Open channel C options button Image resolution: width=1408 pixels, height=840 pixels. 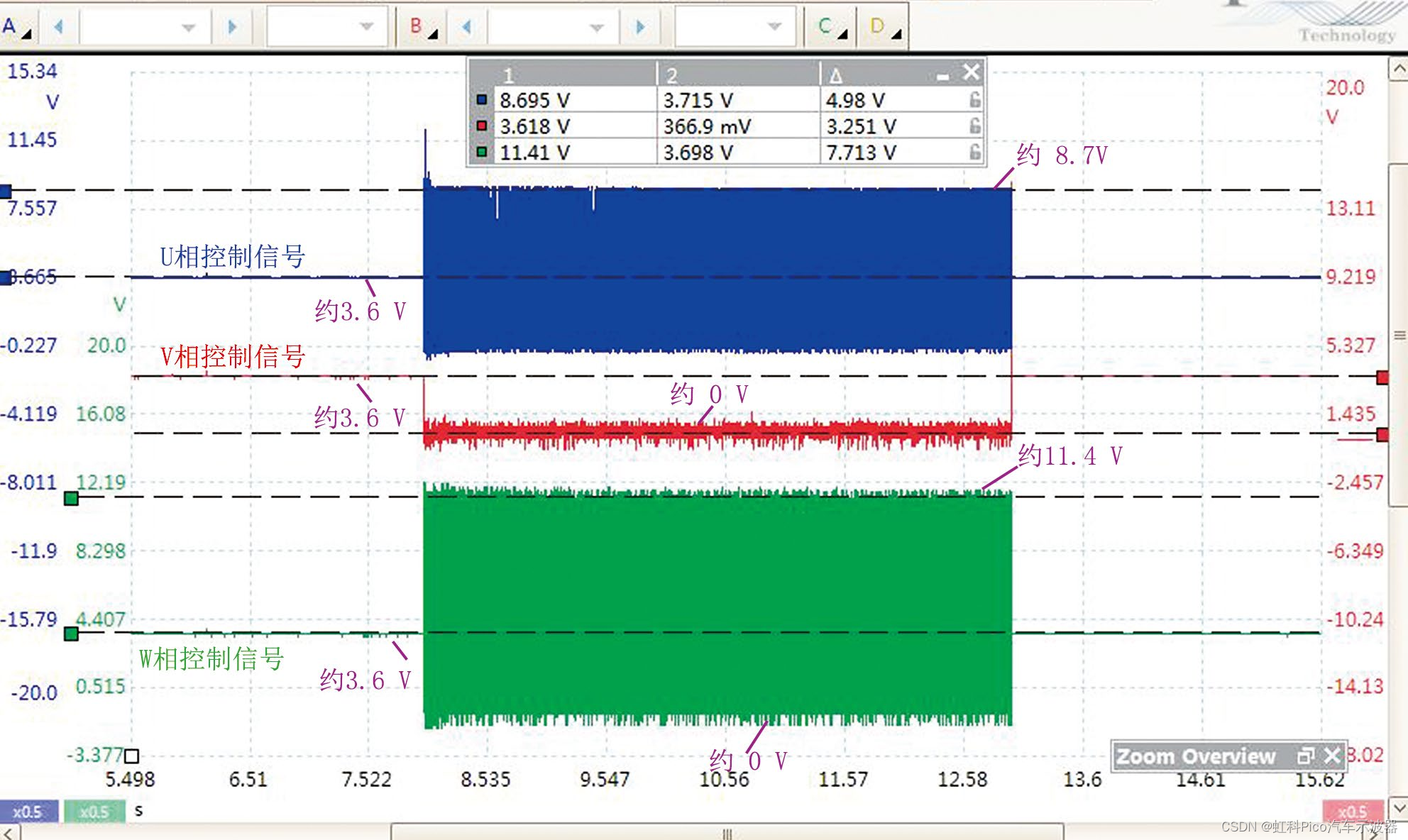point(831,27)
